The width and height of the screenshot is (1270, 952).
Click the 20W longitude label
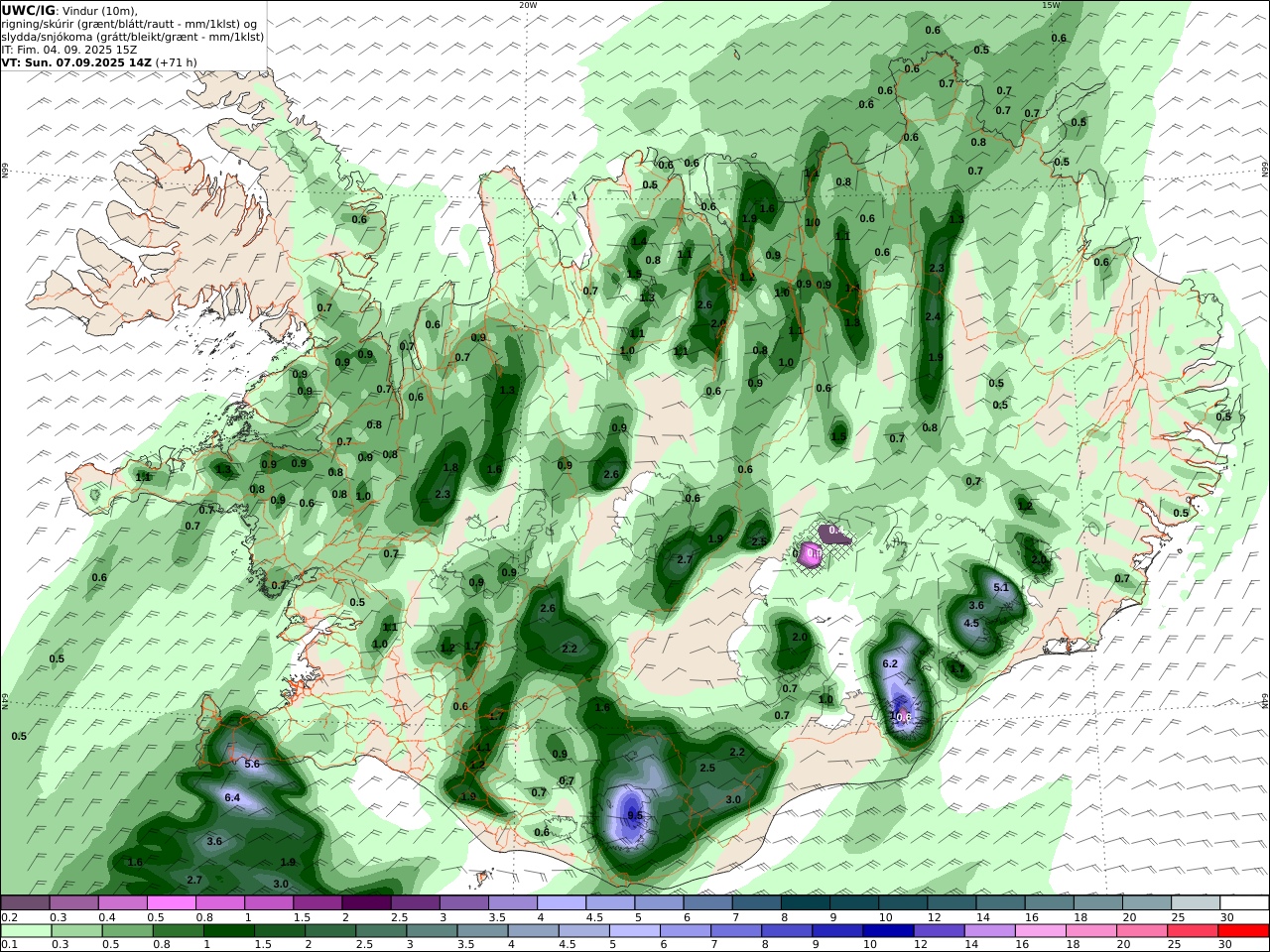[528, 5]
